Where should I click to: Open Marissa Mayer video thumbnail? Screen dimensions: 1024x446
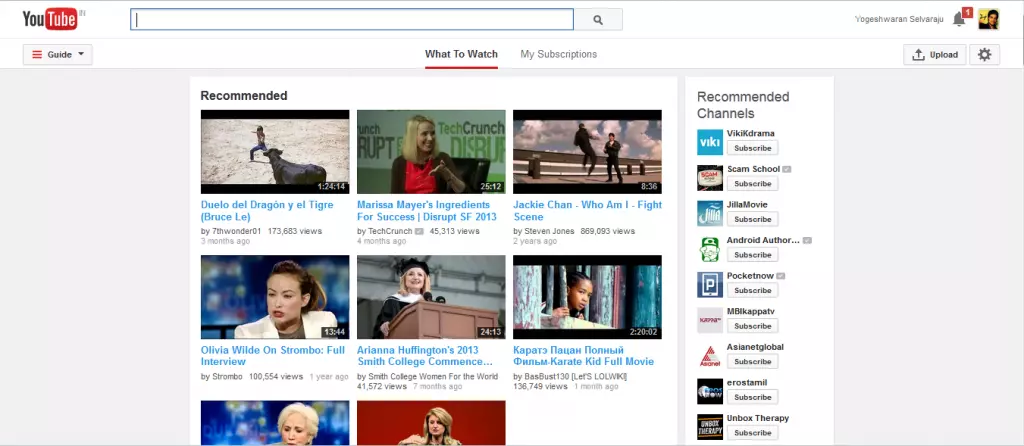(431, 151)
